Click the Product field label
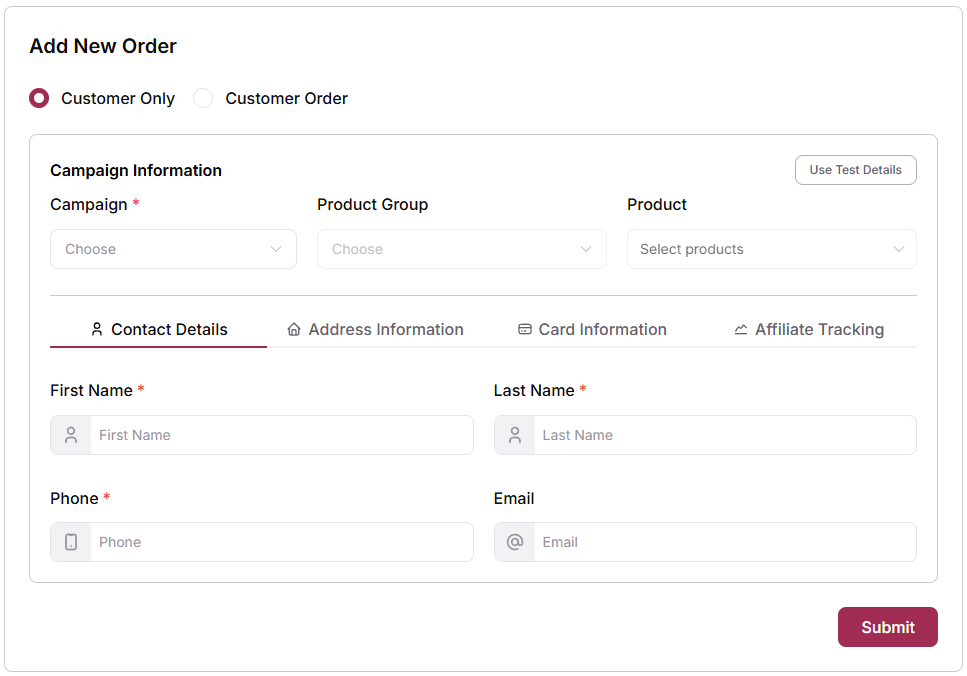967x676 pixels. pos(657,205)
